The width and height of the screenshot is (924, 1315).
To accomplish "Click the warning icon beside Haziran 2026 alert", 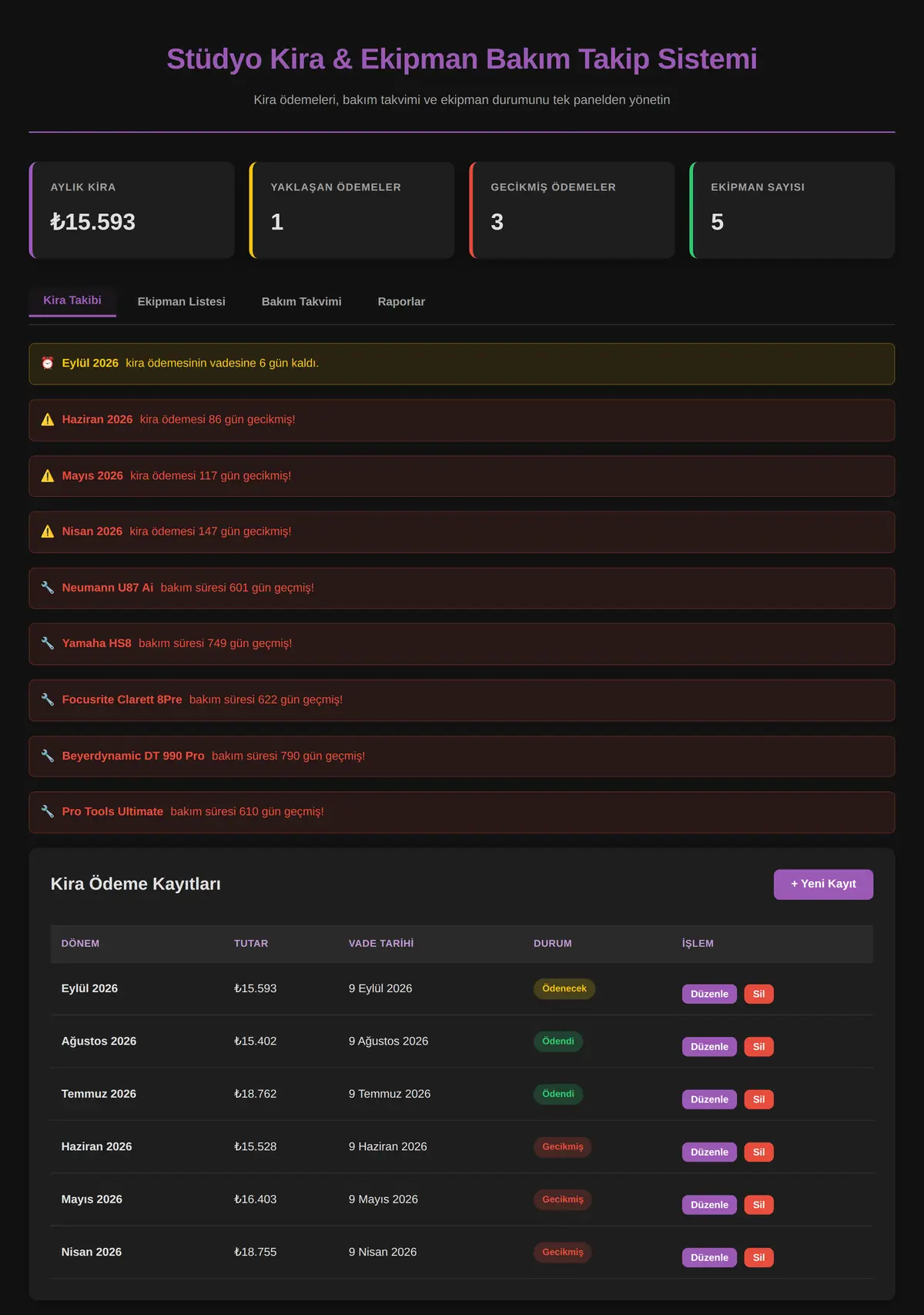I will click(x=48, y=419).
